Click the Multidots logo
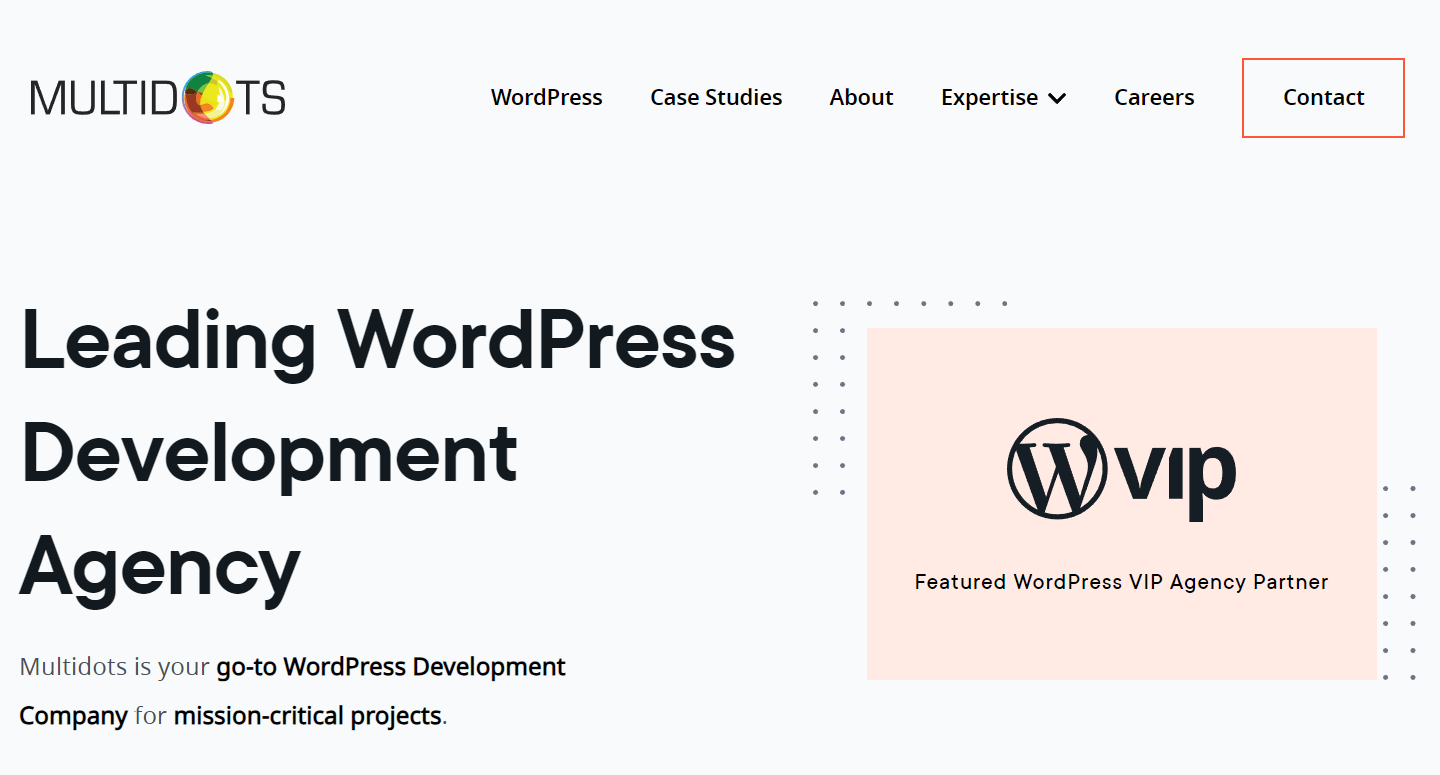The image size is (1440, 775). [158, 98]
